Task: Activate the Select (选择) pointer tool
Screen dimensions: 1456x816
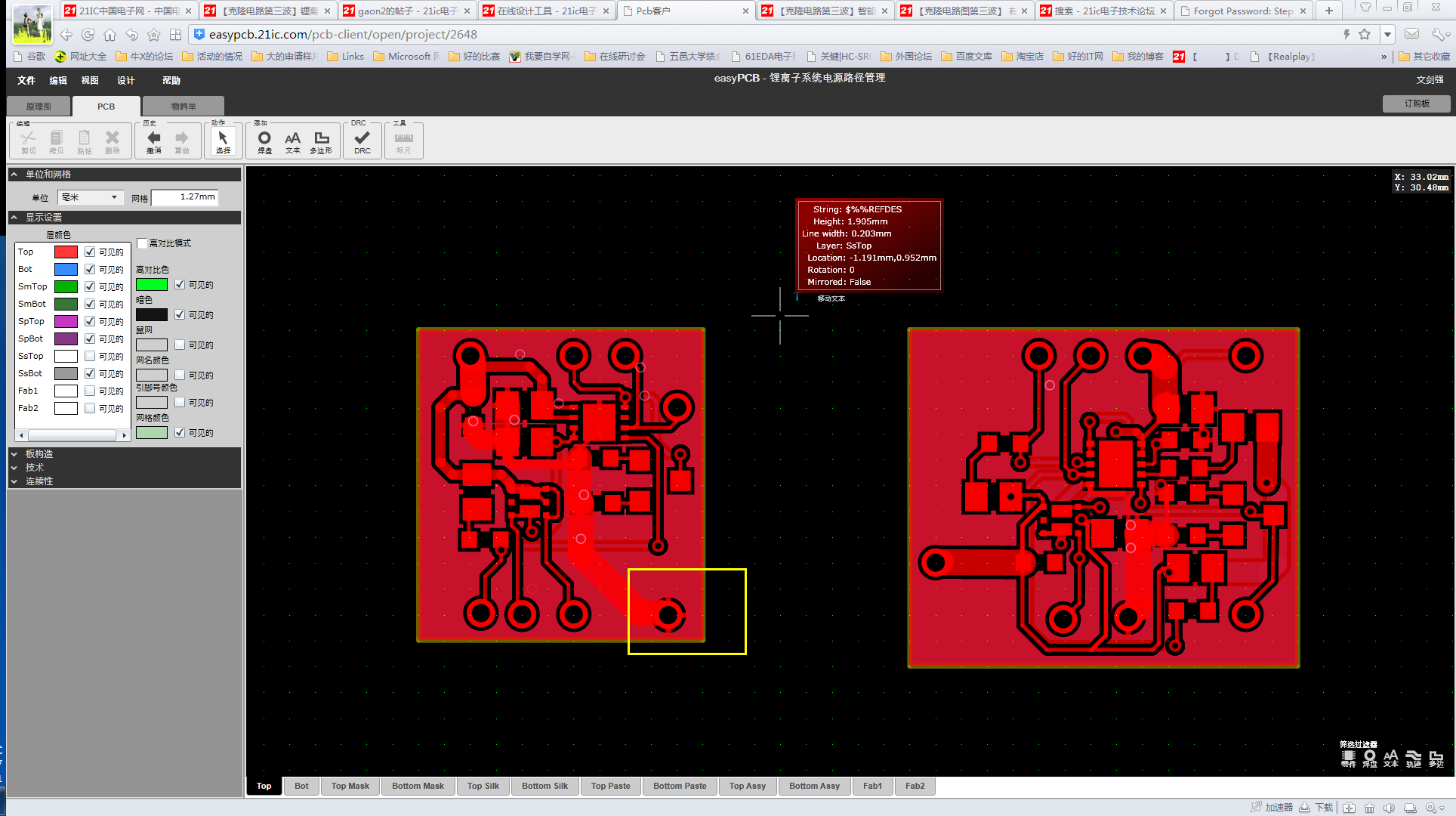Action: click(x=223, y=141)
